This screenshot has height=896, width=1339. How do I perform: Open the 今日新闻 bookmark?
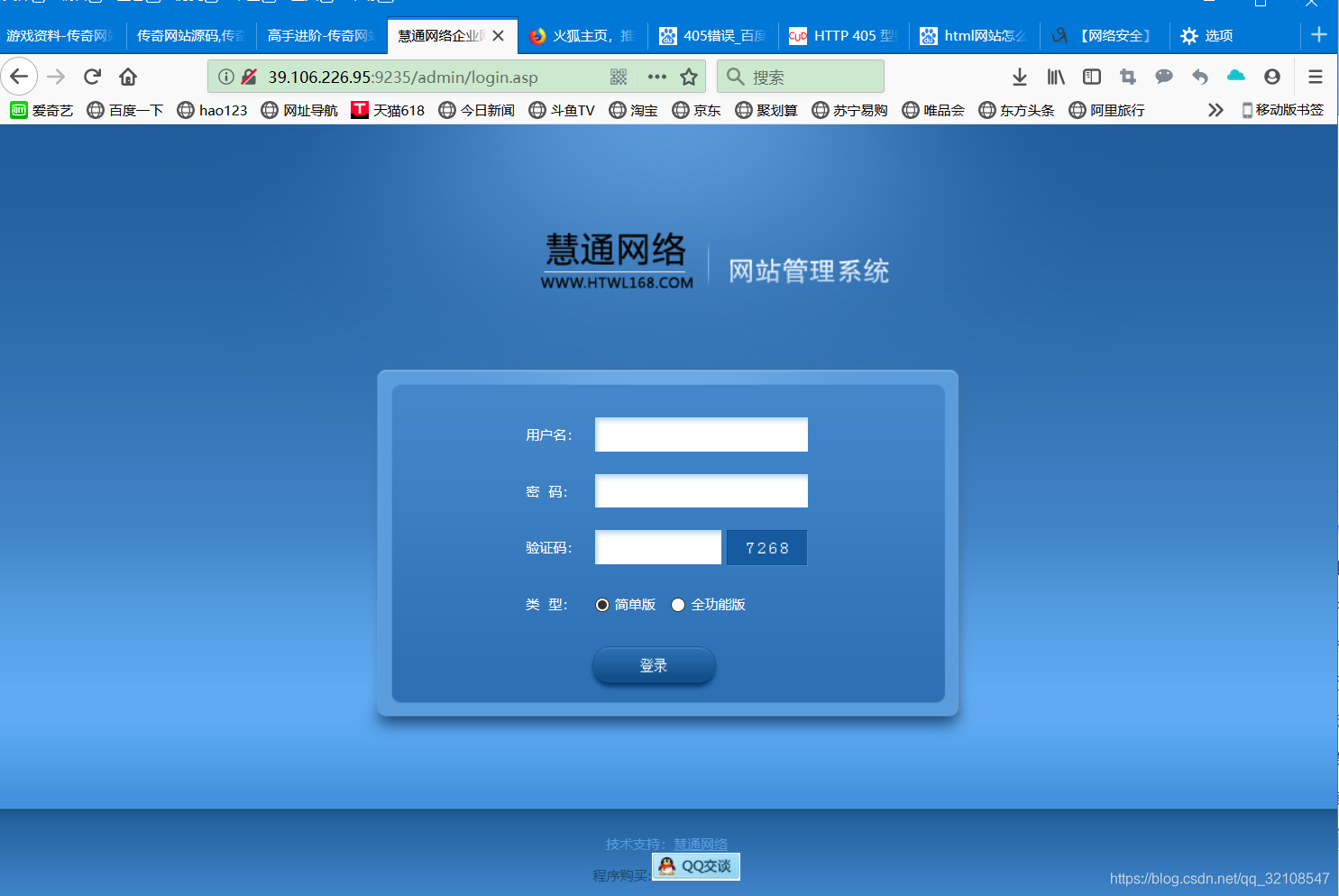[x=476, y=110]
